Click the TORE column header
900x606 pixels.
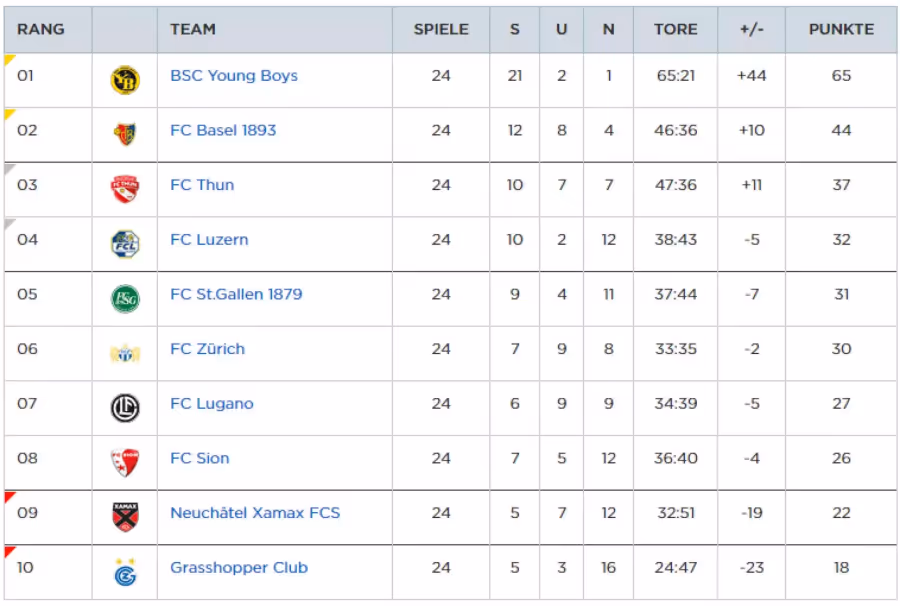pos(676,29)
